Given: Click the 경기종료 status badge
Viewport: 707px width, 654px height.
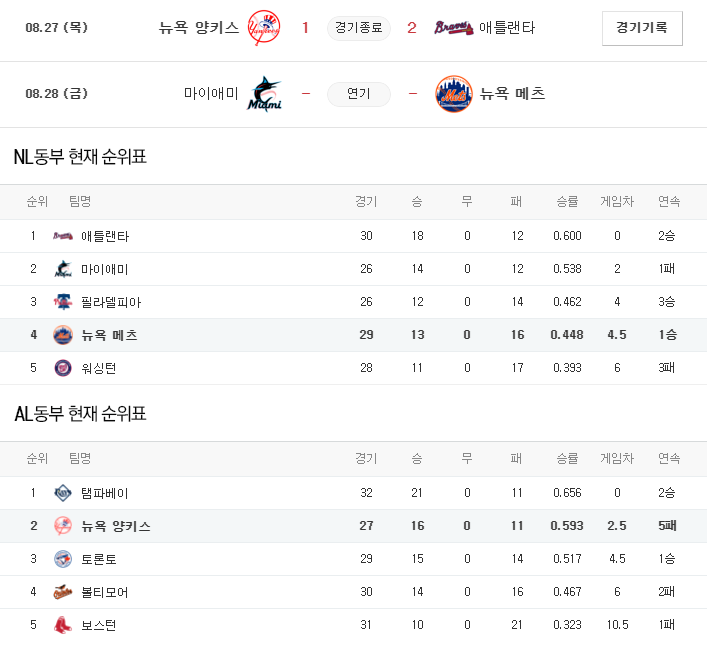Looking at the screenshot, I should point(358,28).
